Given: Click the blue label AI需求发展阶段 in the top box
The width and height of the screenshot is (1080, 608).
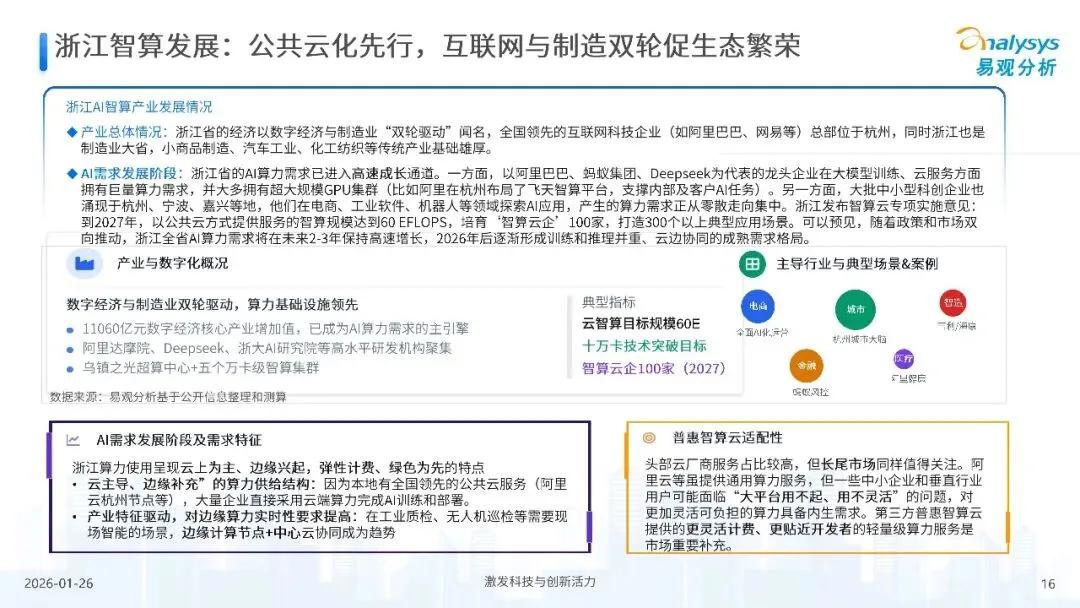Looking at the screenshot, I should pyautogui.click(x=129, y=174).
